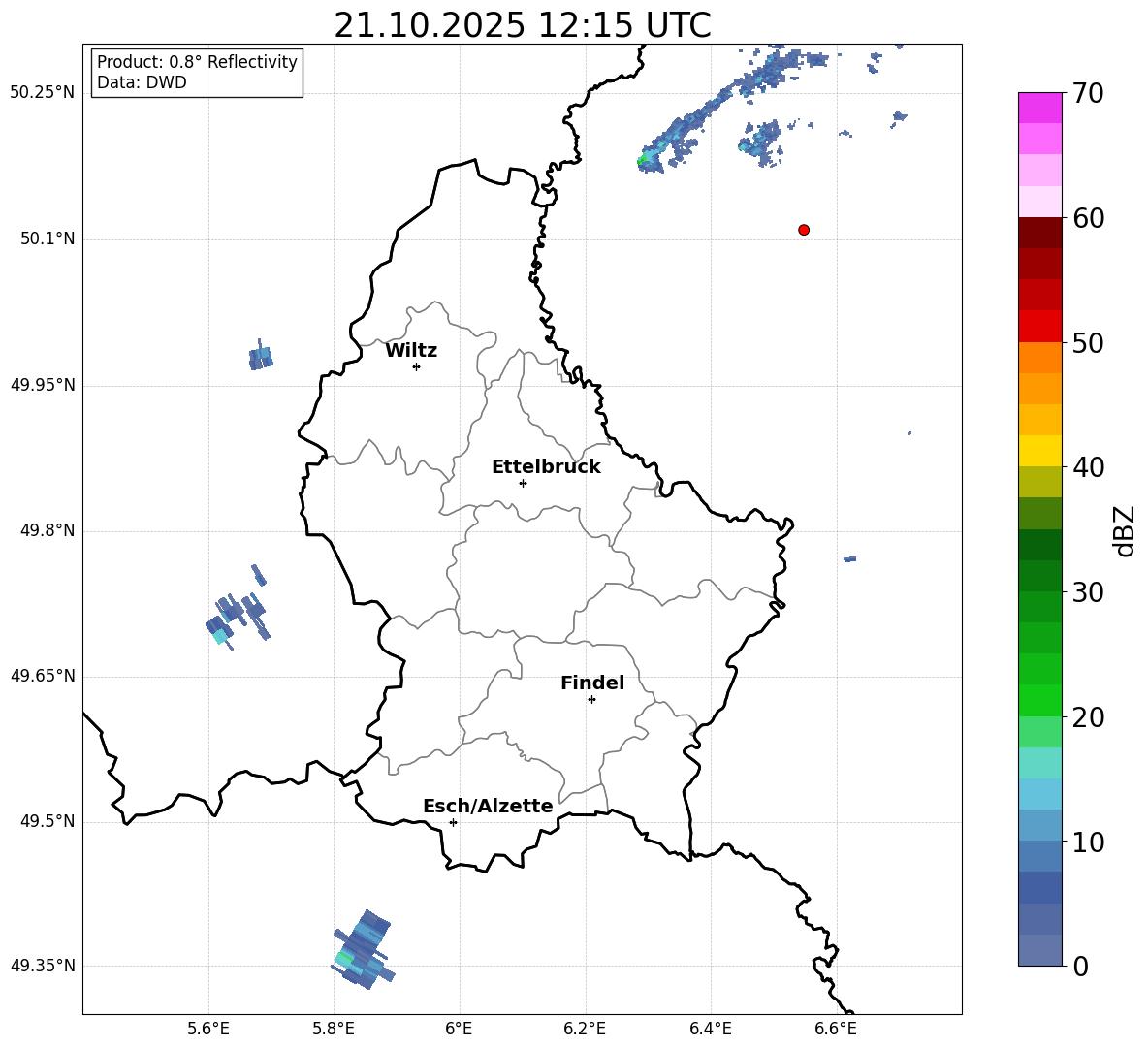This screenshot has height=1048, width=1148.
Task: Click the radar echo southwest near 5.85°E 49.35°N
Action: (364, 950)
